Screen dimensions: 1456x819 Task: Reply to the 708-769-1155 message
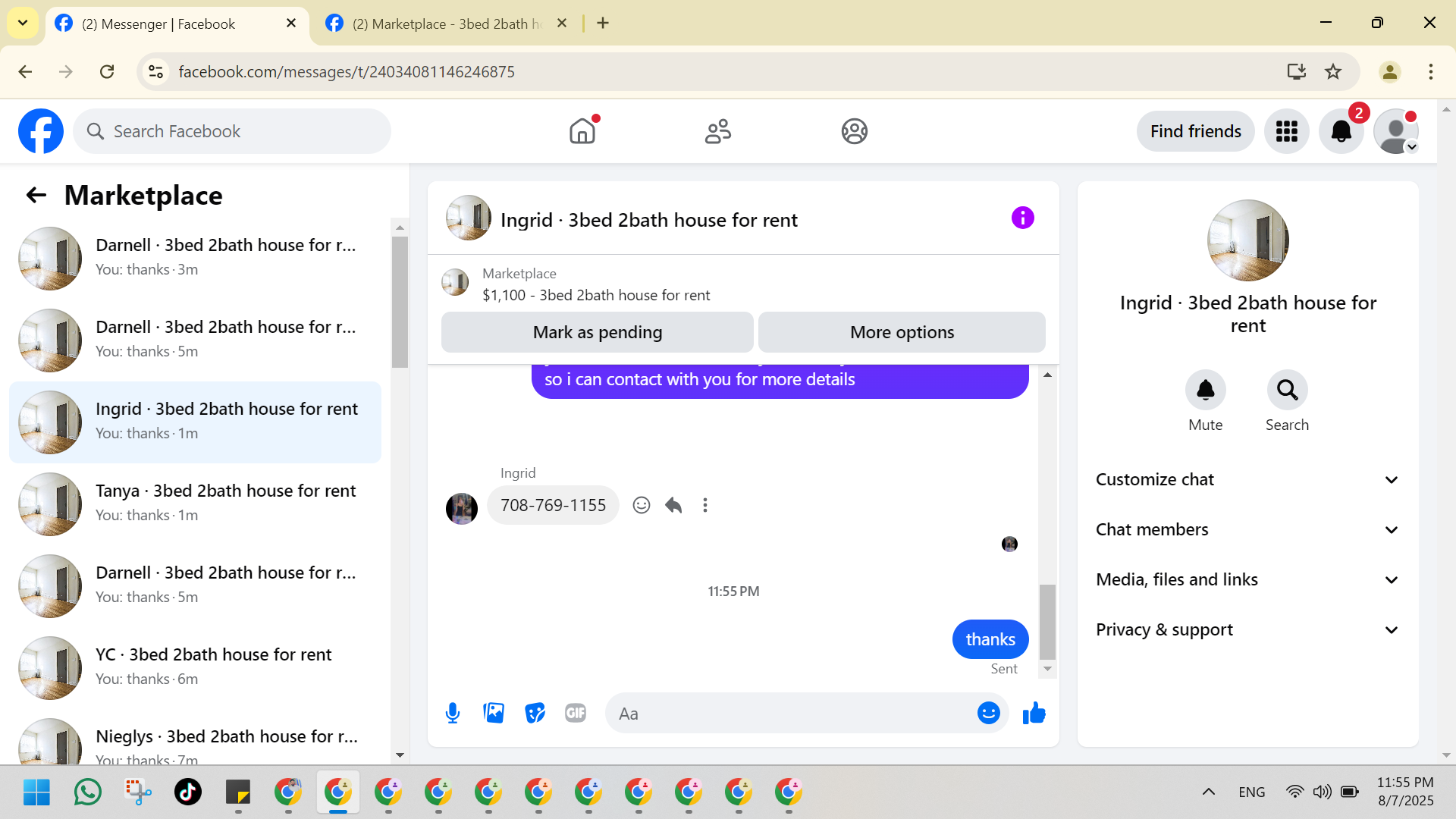(x=673, y=505)
